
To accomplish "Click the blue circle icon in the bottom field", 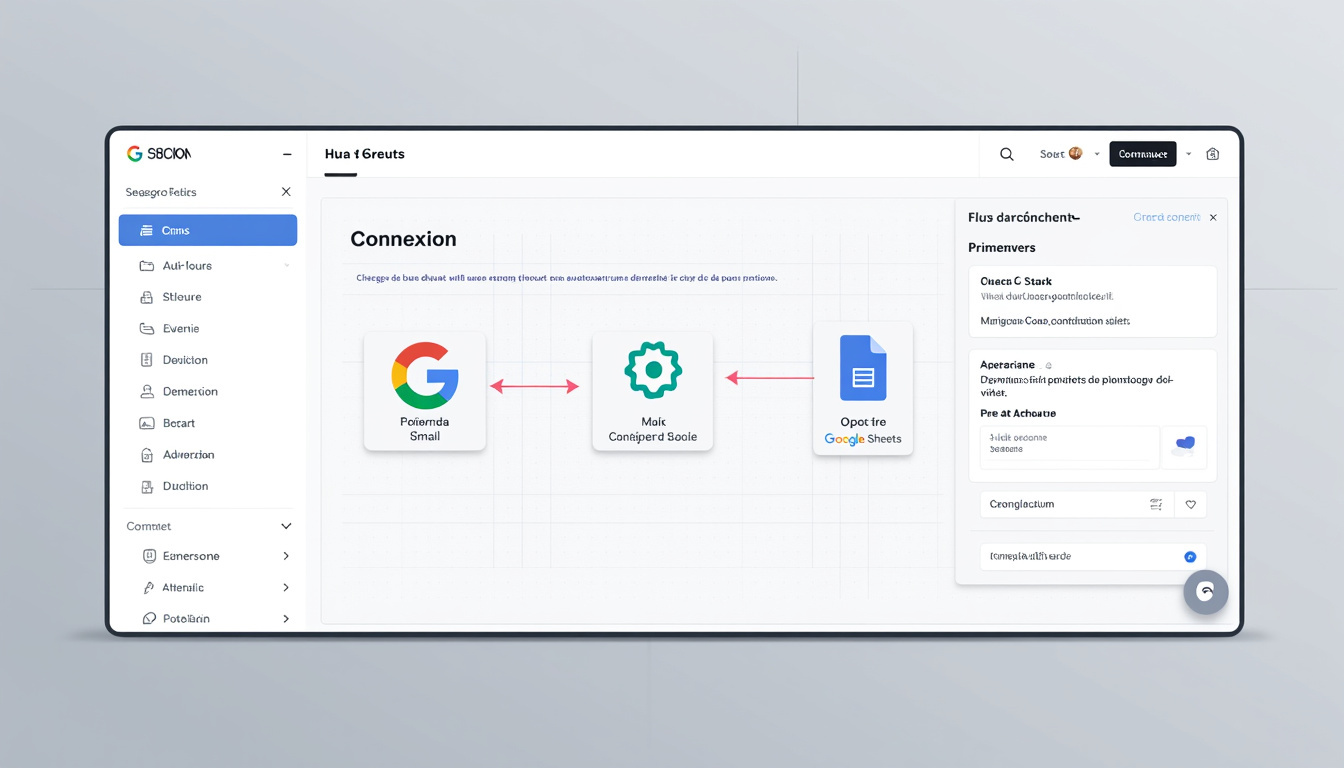I will [x=1190, y=557].
